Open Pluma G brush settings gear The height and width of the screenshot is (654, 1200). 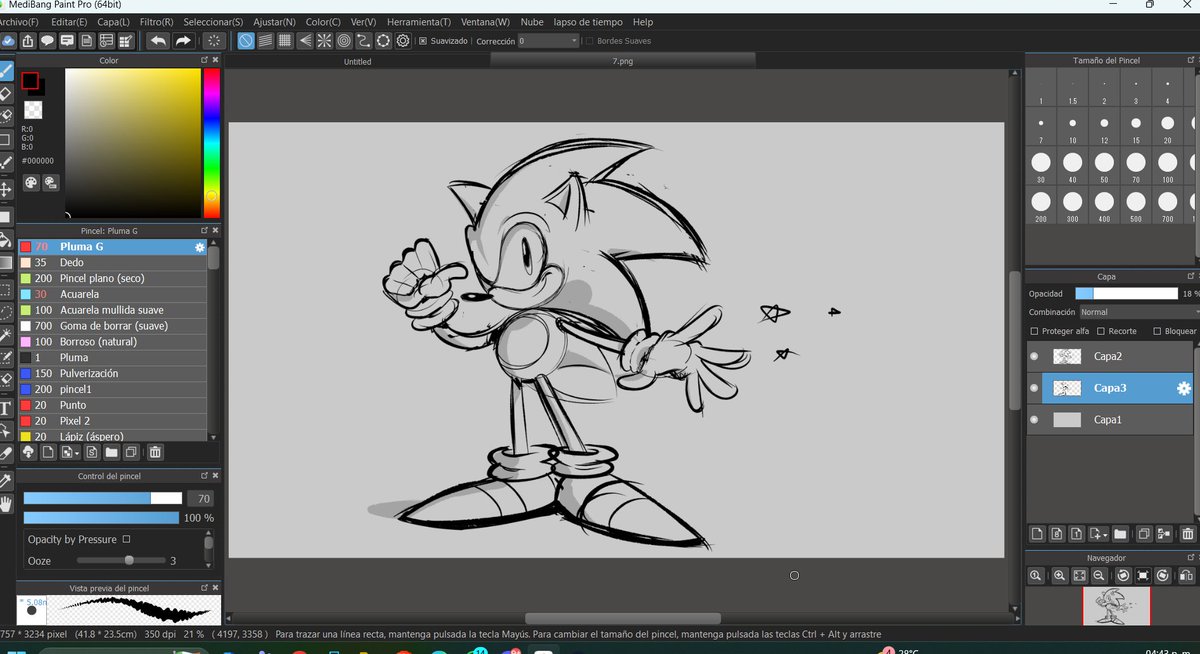click(x=200, y=247)
